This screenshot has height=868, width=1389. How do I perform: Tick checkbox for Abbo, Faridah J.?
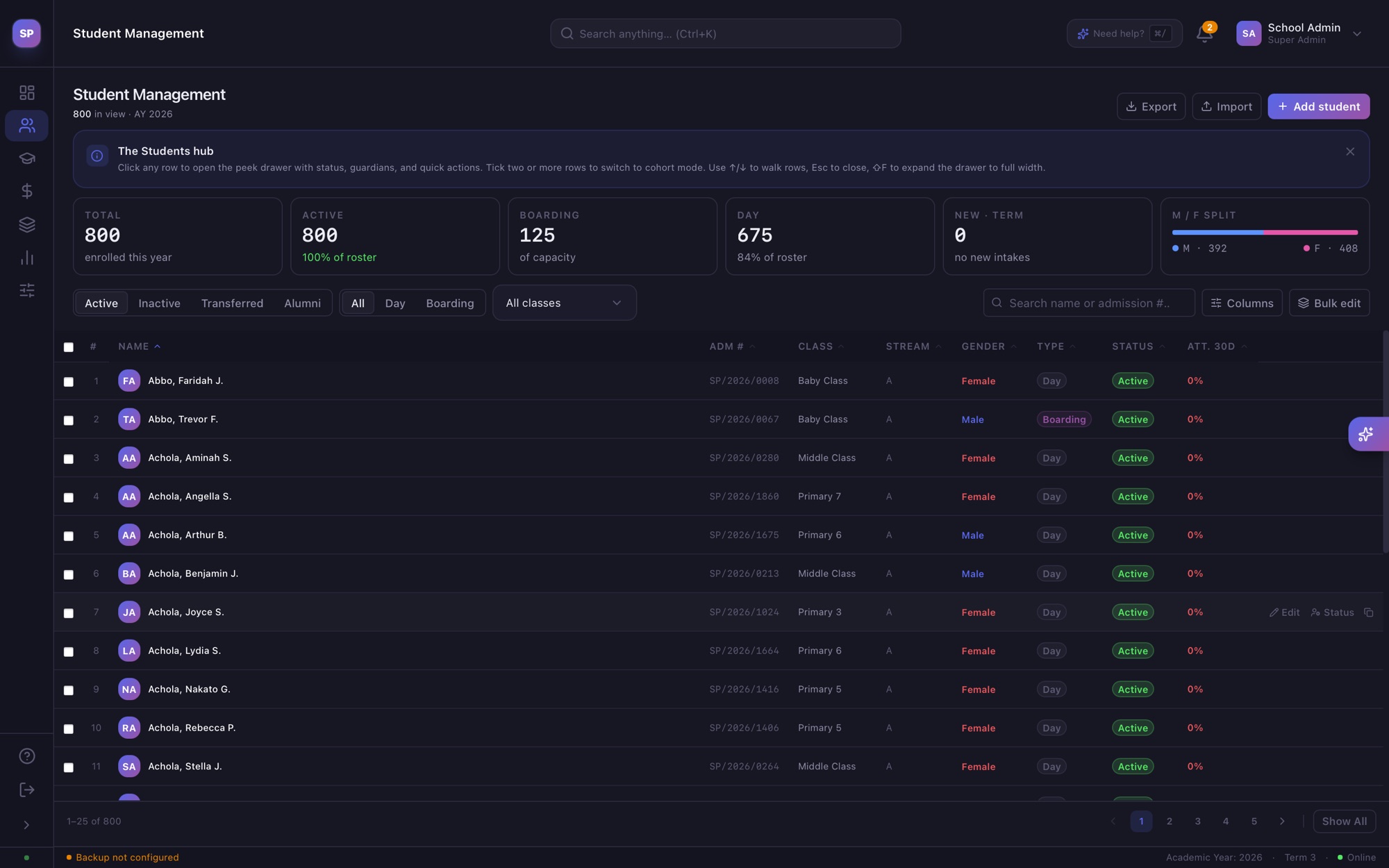(x=69, y=382)
